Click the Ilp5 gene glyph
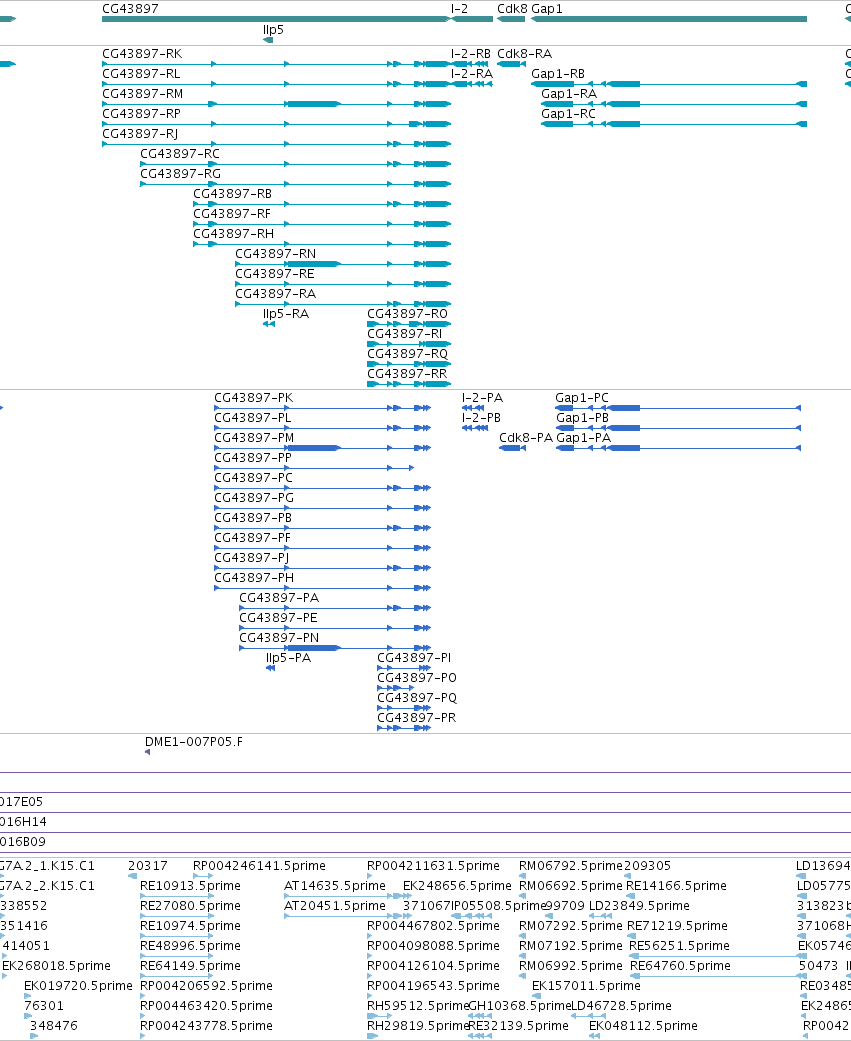Image resolution: width=851 pixels, height=1041 pixels. pyautogui.click(x=268, y=40)
